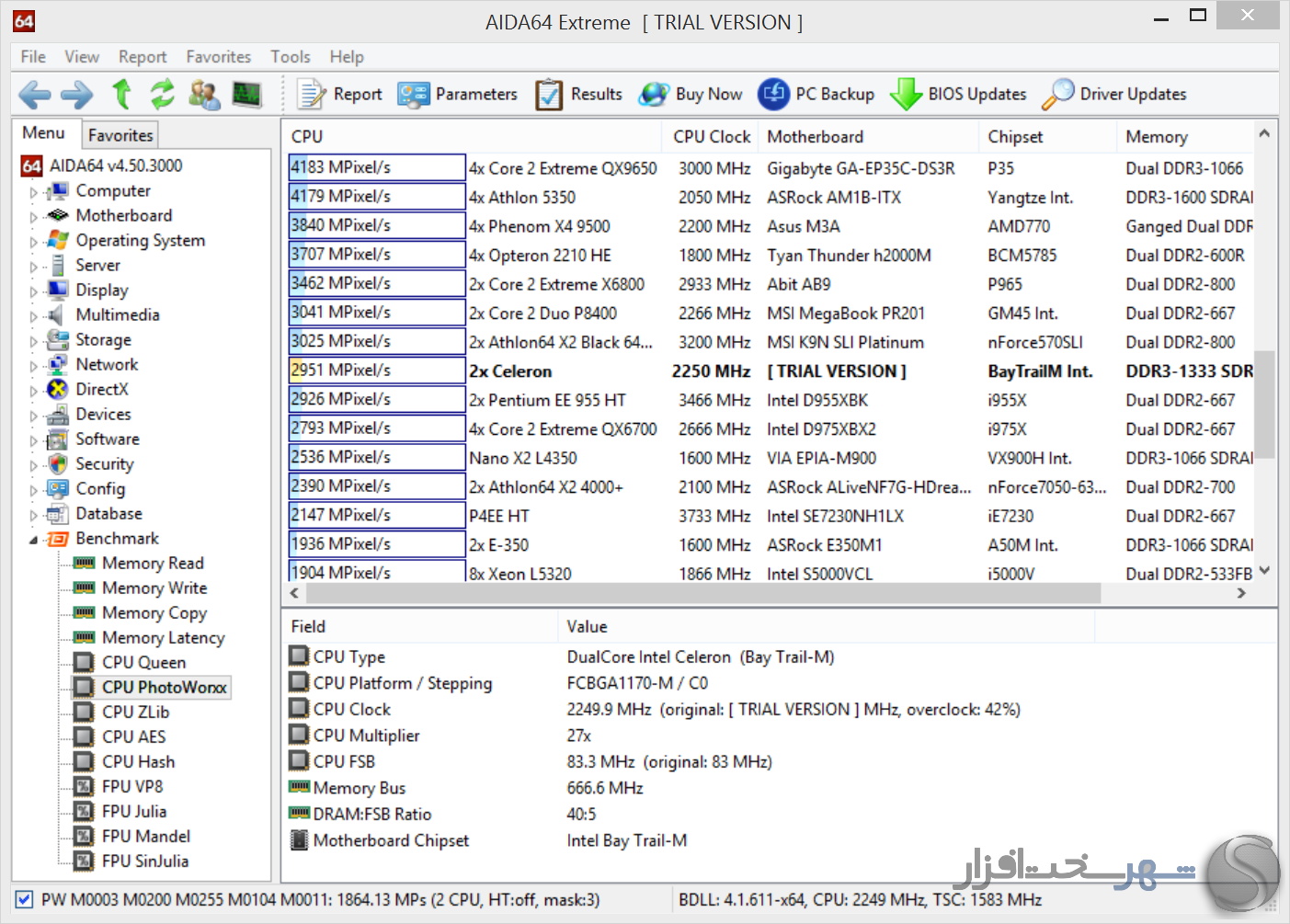Click the Back navigation arrow

point(35,94)
